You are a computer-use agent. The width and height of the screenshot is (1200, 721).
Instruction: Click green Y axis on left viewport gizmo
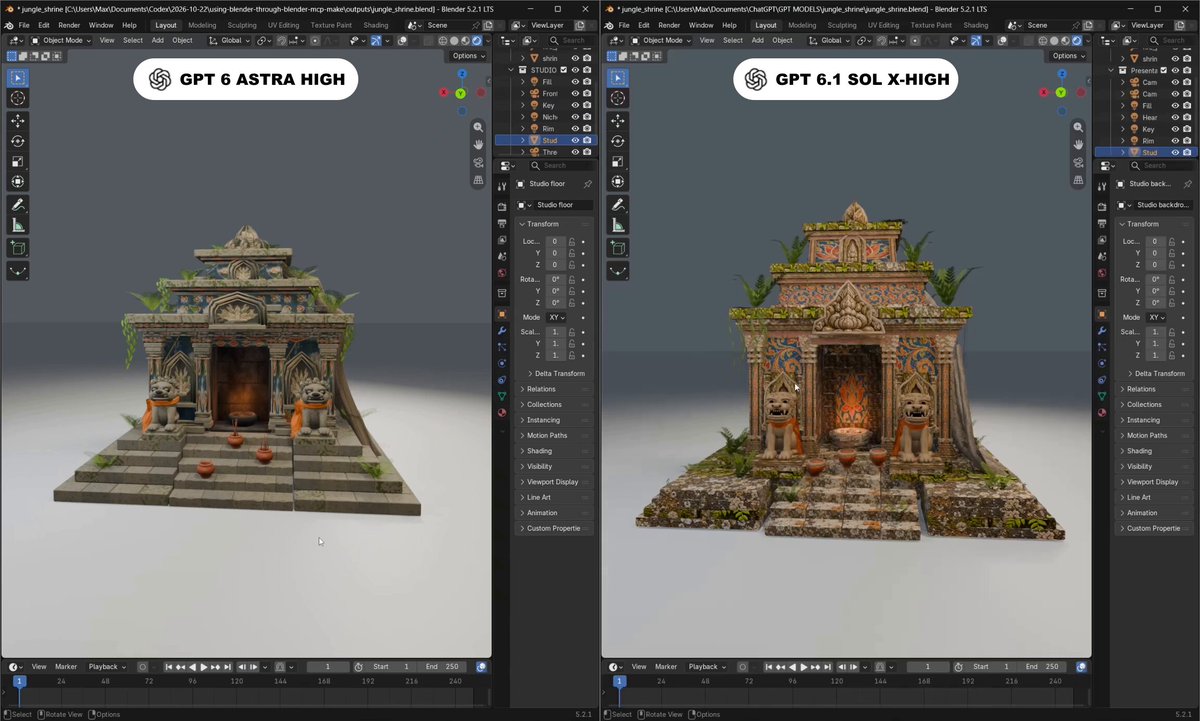(x=461, y=93)
